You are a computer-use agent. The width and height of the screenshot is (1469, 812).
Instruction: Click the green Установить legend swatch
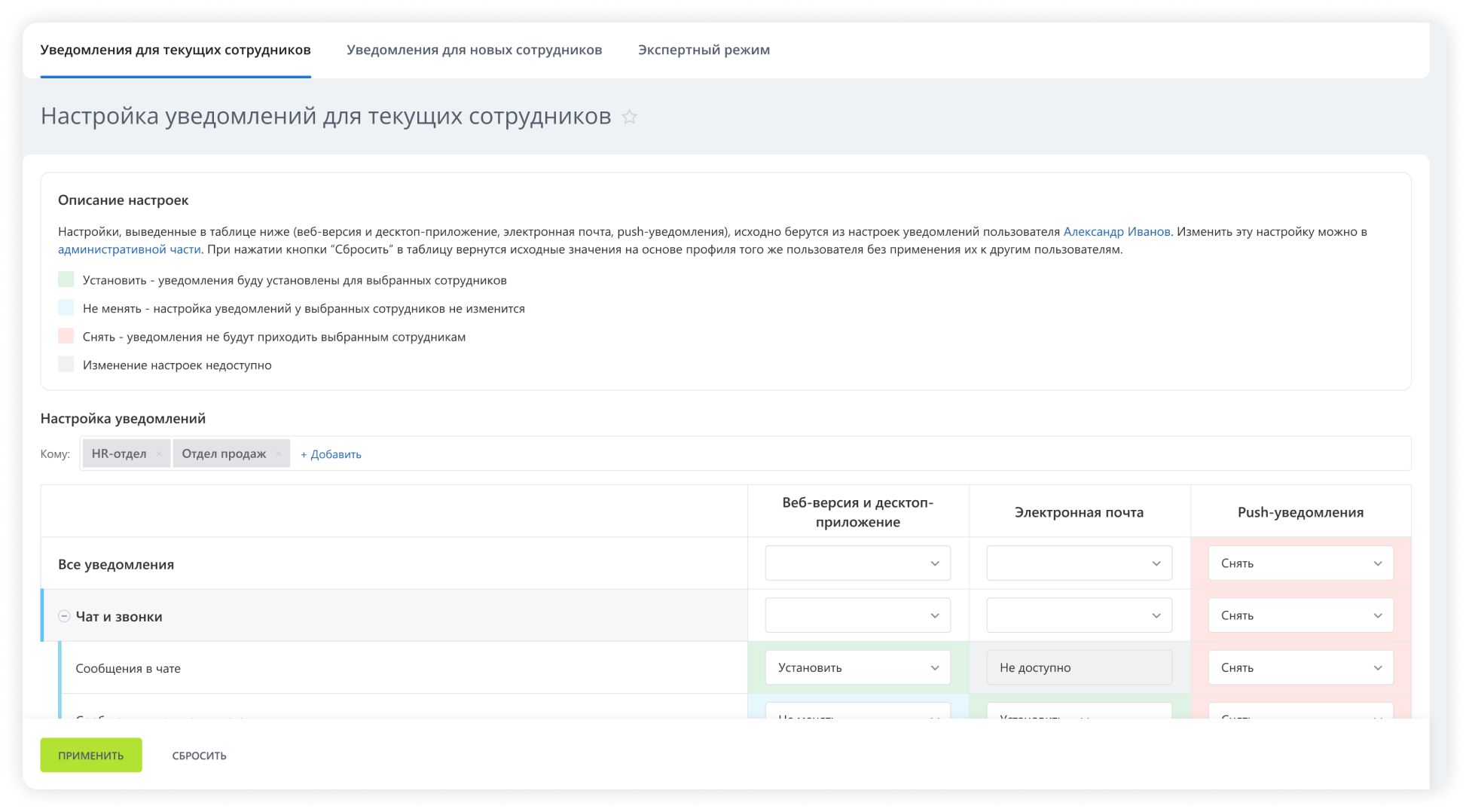(66, 279)
